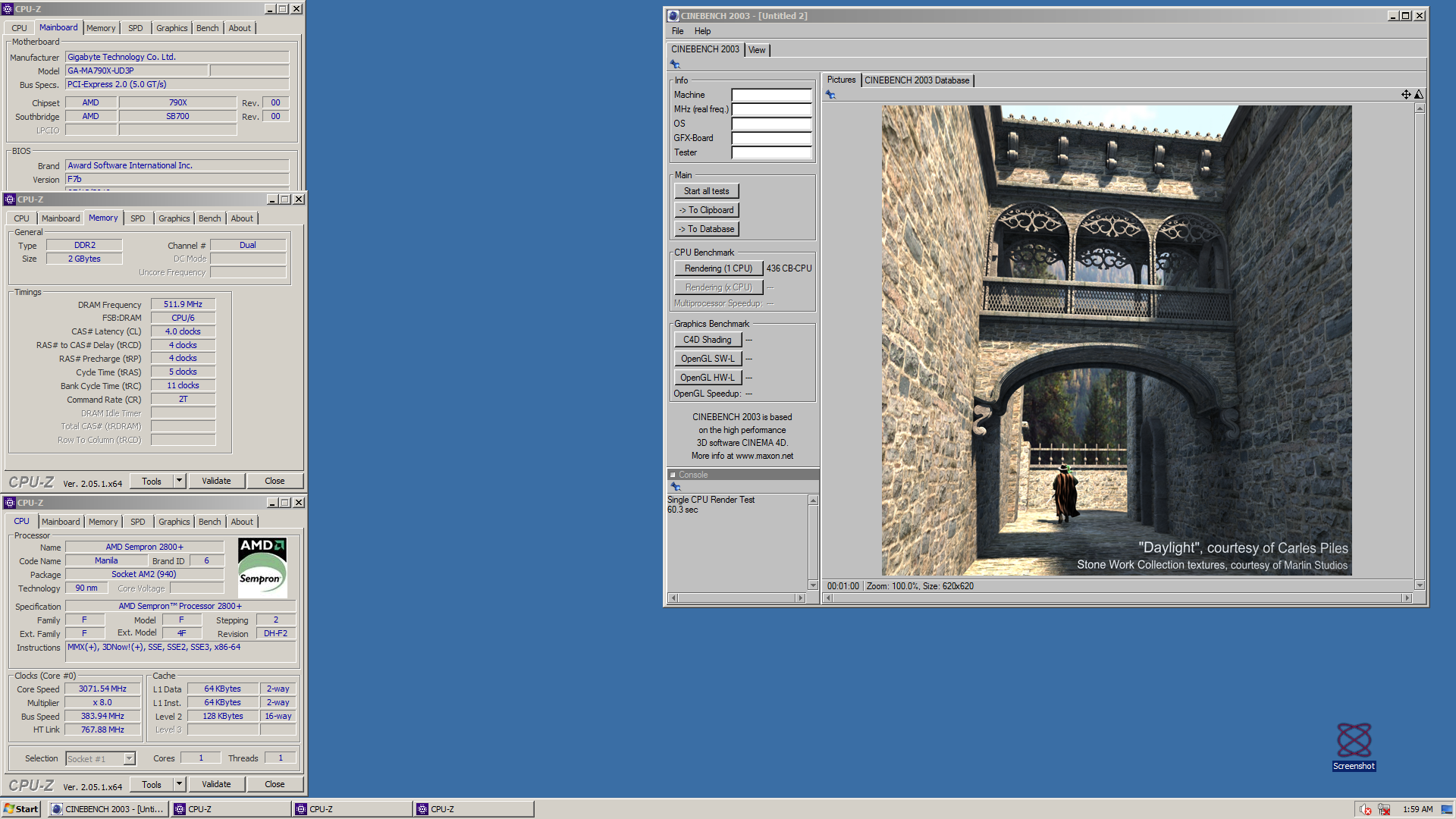Viewport: 1456px width, 819px height.
Task: Click the OS input field
Action: click(x=771, y=124)
